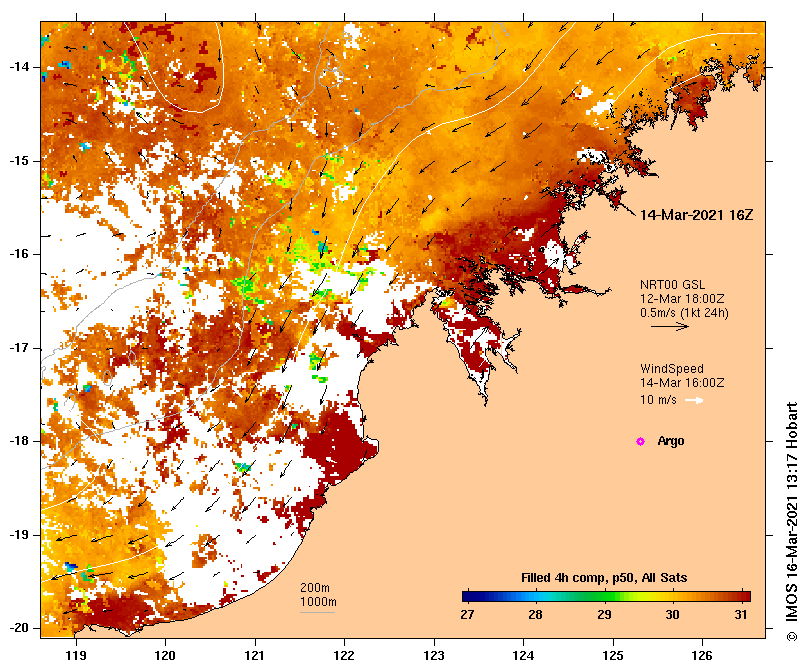This screenshot has height=672, width=809.
Task: Click longitude axis label '123'
Action: 434,656
